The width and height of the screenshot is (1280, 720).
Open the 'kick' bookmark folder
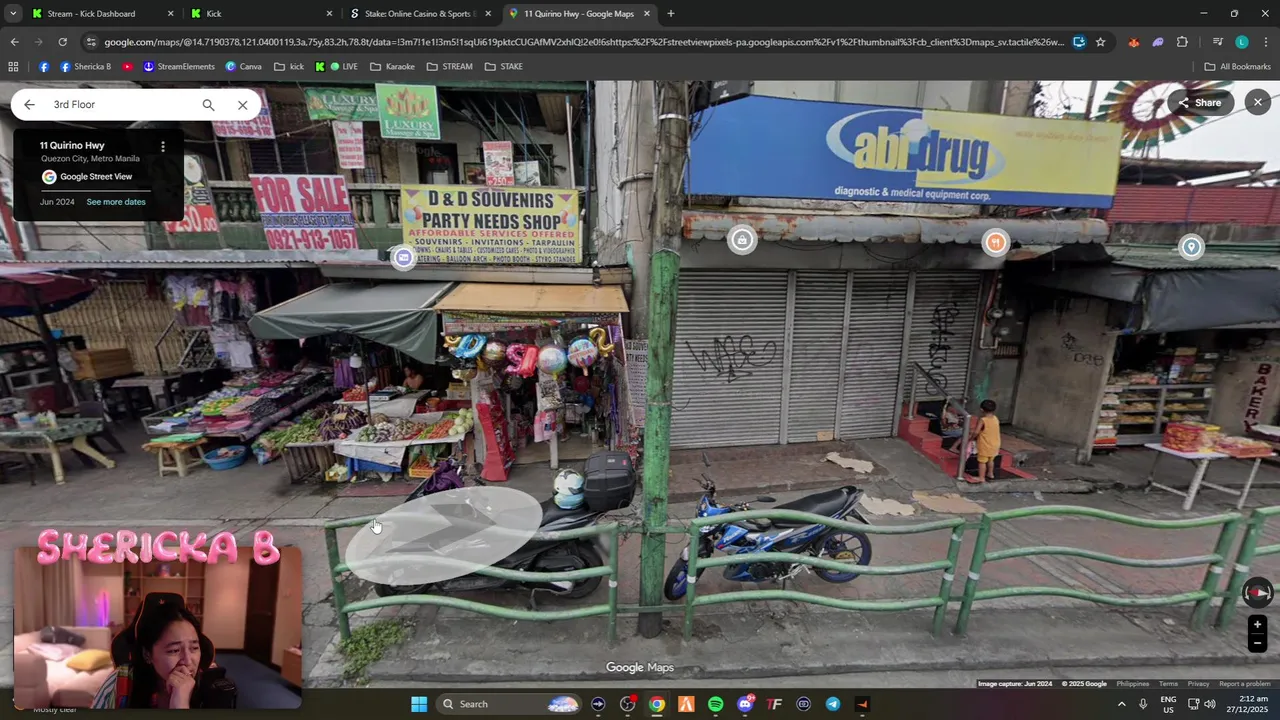(289, 67)
